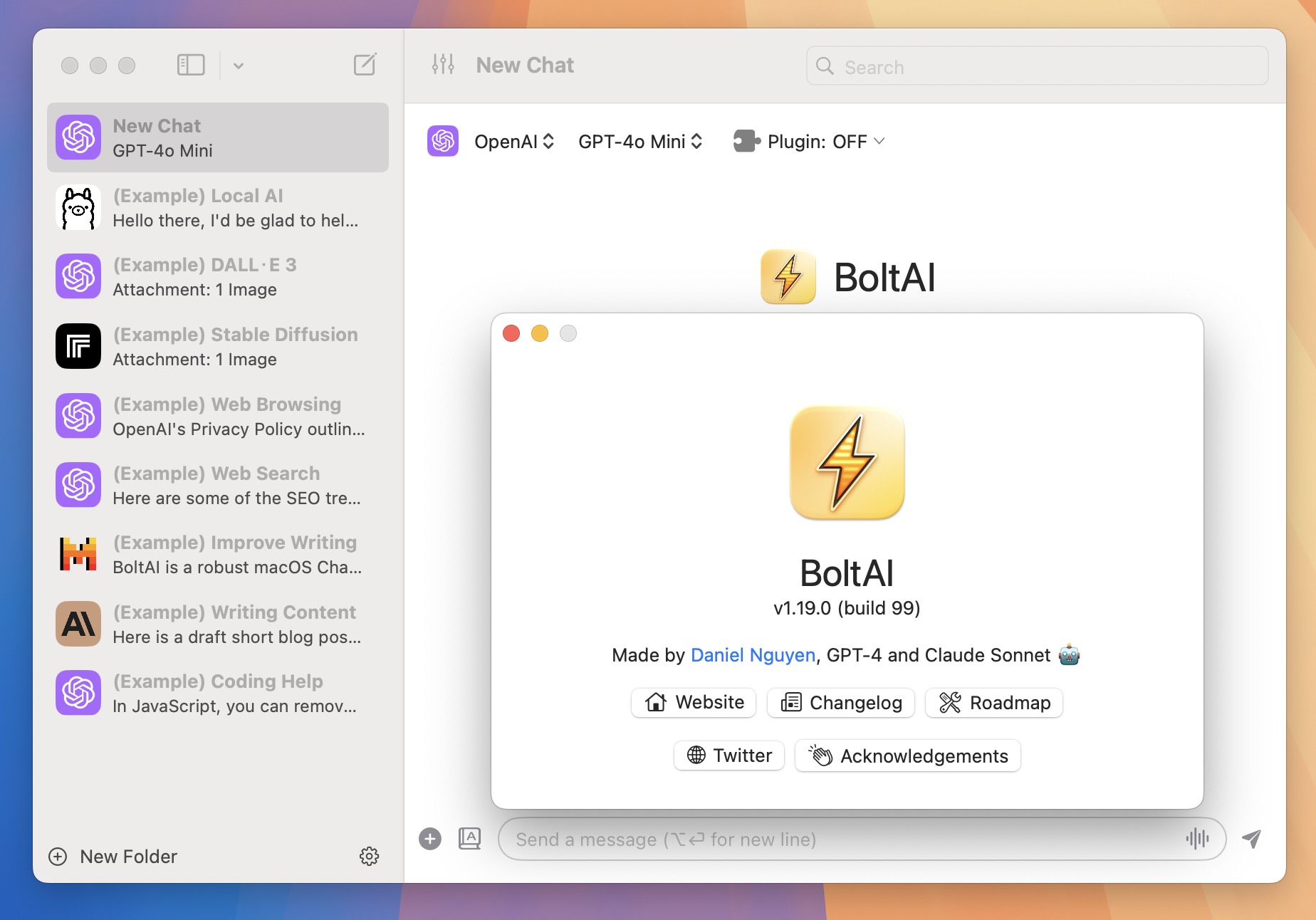The image size is (1316, 920).
Task: Click the Twitter button
Action: coord(729,756)
